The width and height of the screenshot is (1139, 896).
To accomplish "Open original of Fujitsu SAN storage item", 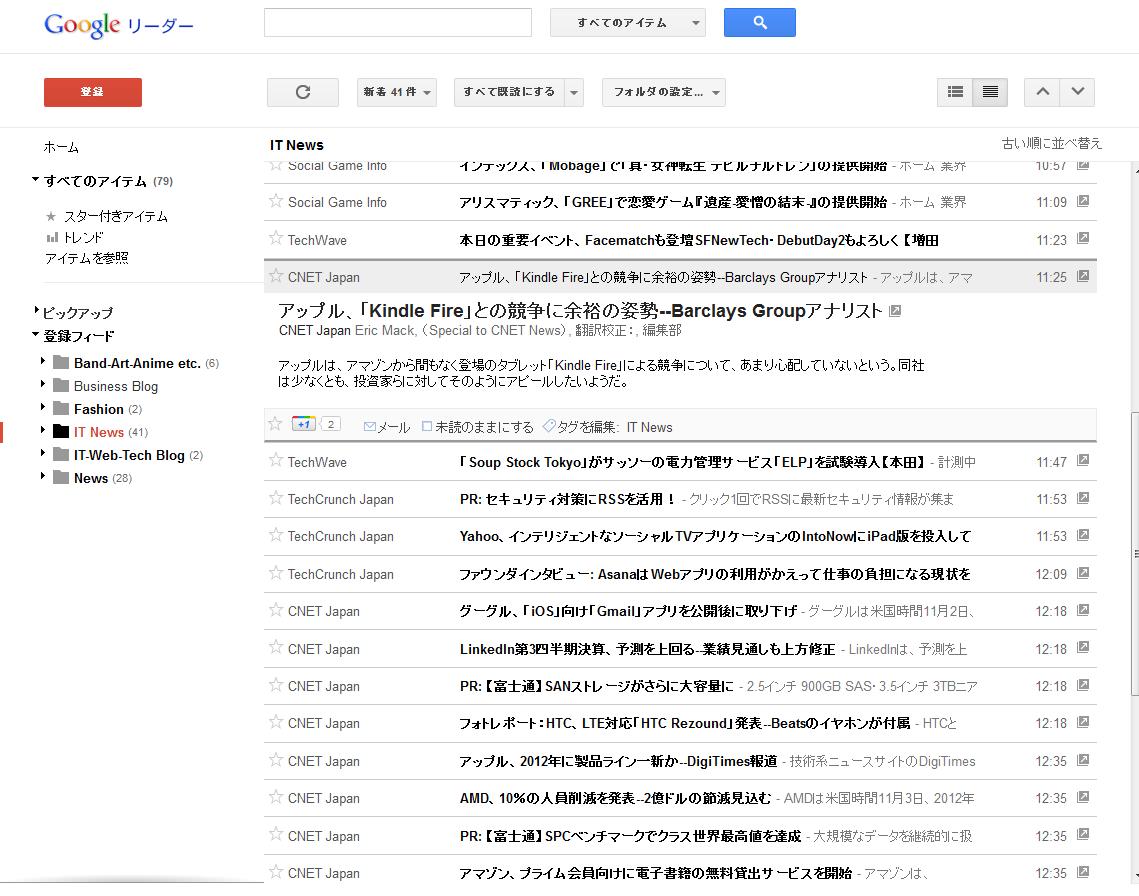I will point(1083,685).
